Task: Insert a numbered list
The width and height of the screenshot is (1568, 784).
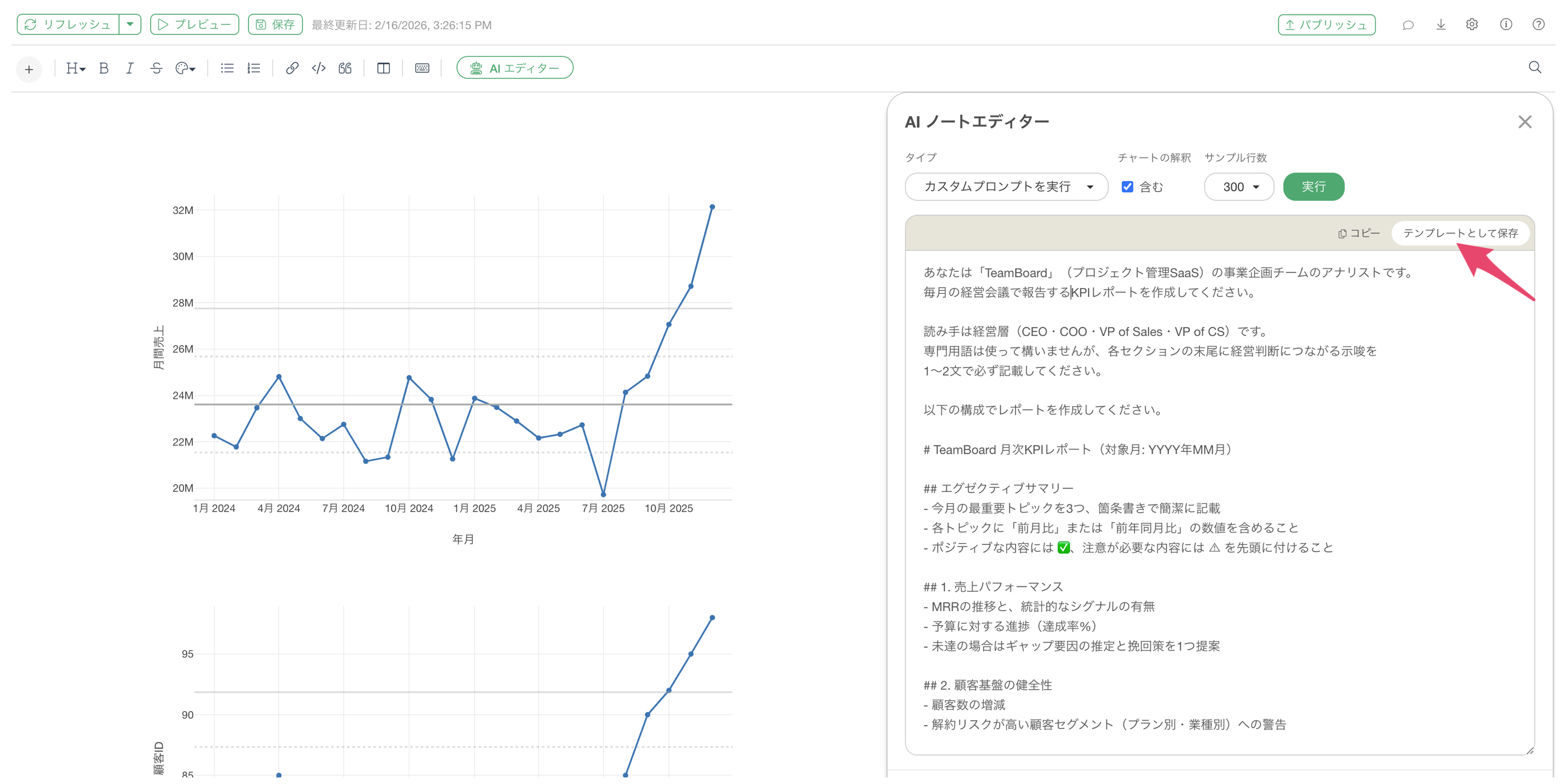Action: pos(254,68)
